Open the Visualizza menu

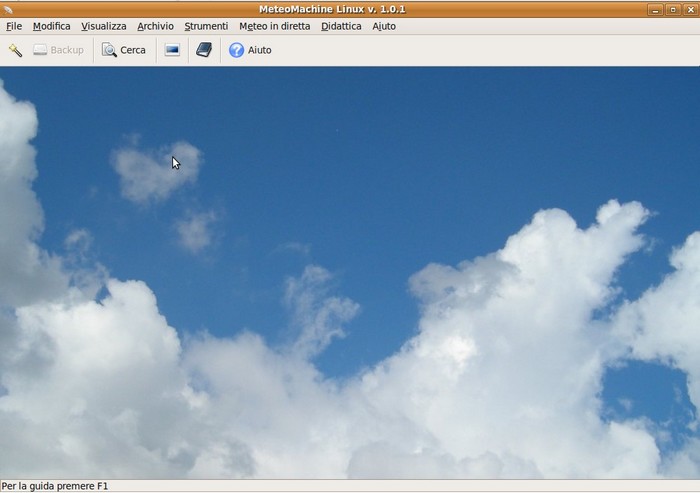coord(104,26)
